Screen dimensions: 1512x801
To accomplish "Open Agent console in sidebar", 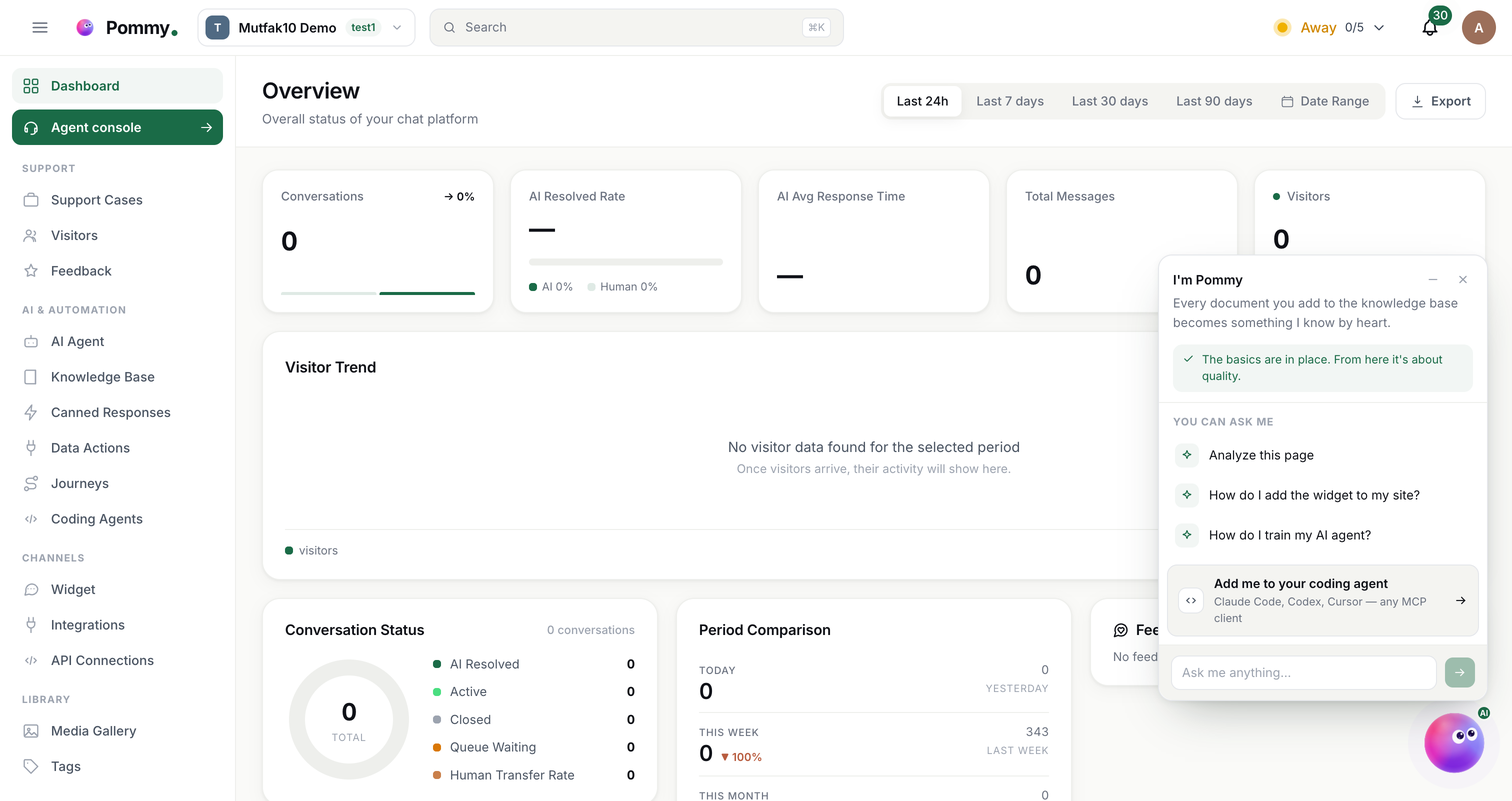I will (117, 128).
